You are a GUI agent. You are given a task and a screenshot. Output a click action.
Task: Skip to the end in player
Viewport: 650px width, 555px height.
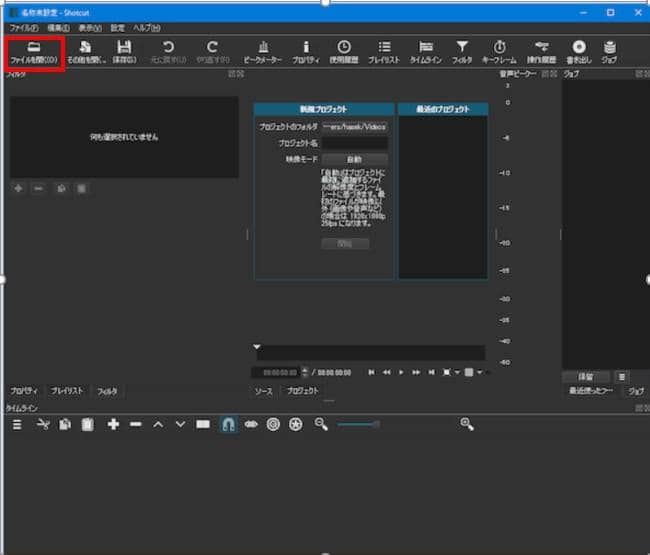click(x=432, y=372)
